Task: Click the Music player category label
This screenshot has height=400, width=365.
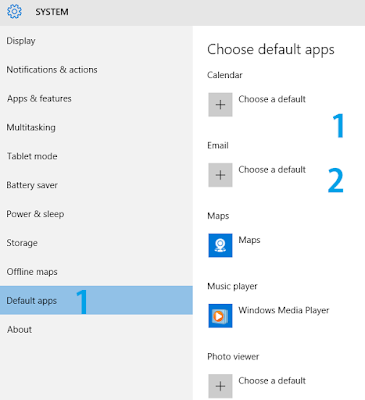Action: [232, 286]
